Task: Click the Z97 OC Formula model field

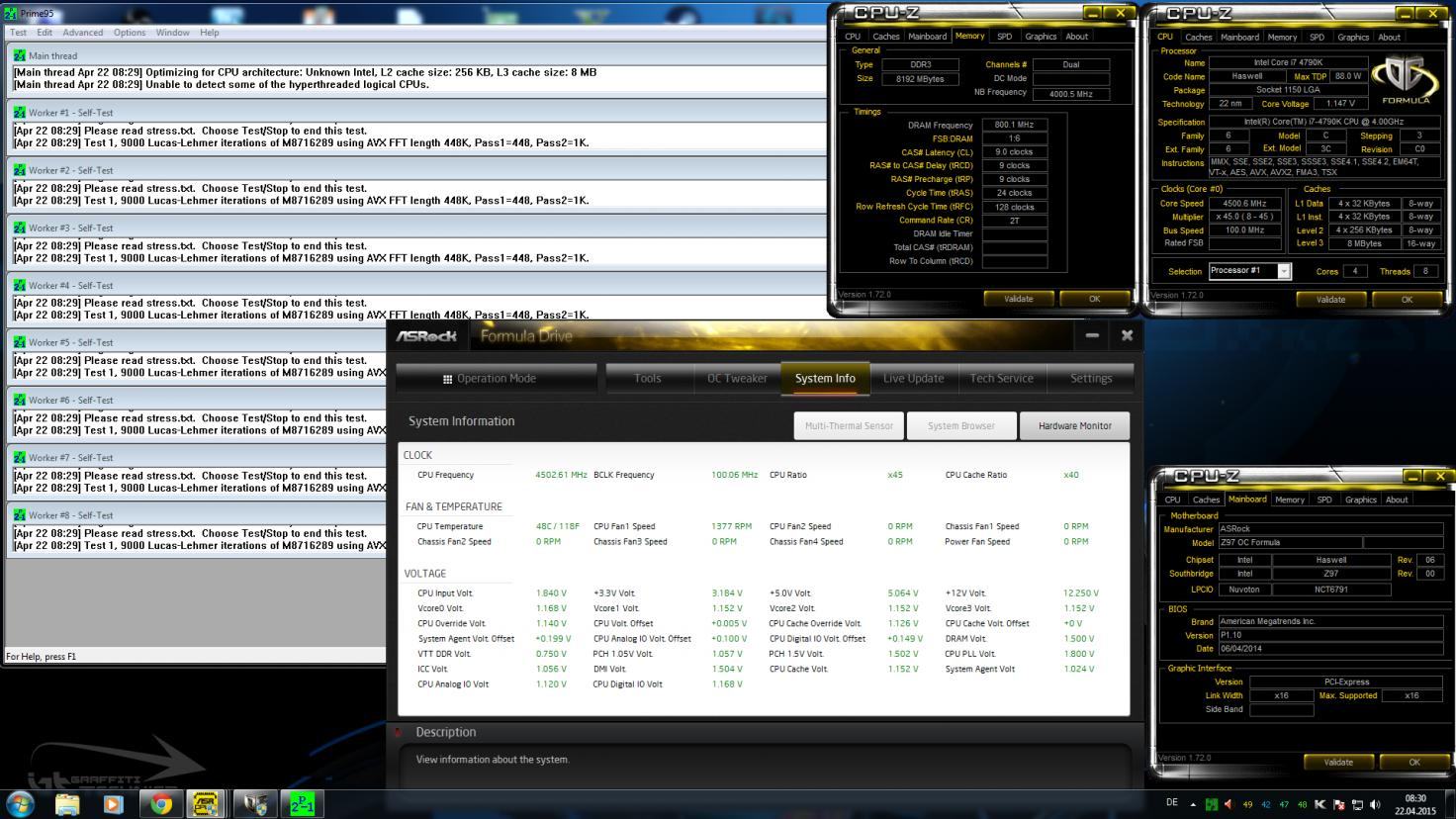Action: click(x=1289, y=543)
